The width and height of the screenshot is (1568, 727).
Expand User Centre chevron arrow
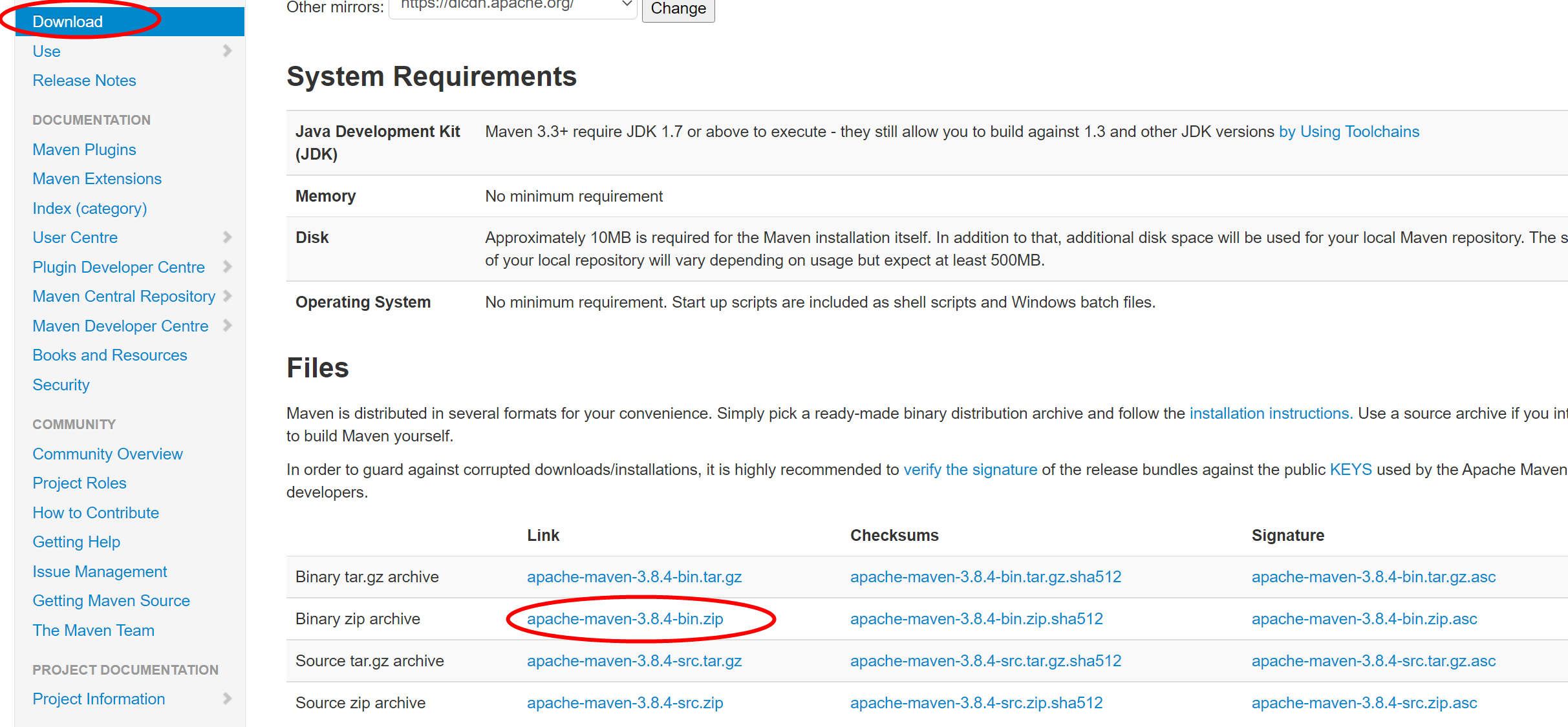coord(227,237)
